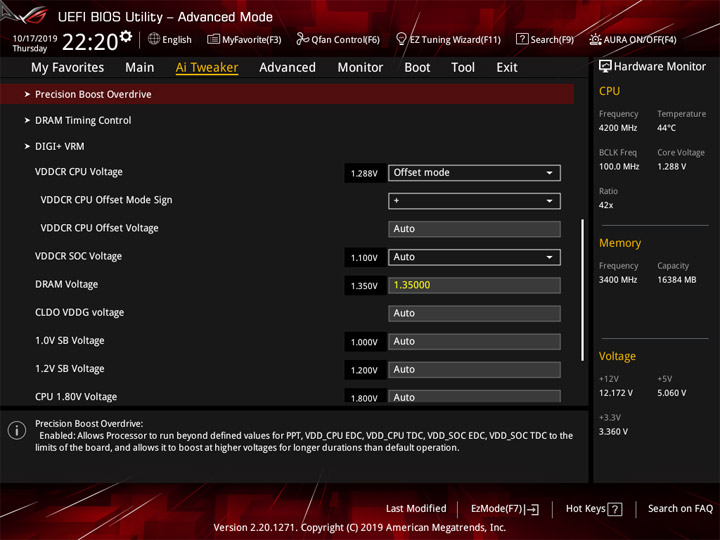The image size is (720, 540).
Task: Click the Hot Keys question mark icon
Action: coord(615,509)
